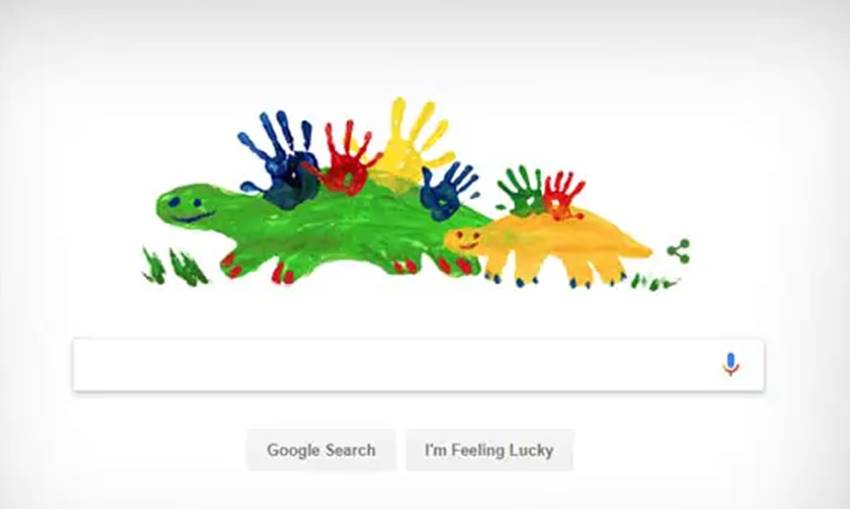850x509 pixels.
Task: Click the share icon beside the doodle
Action: pyautogui.click(x=679, y=252)
